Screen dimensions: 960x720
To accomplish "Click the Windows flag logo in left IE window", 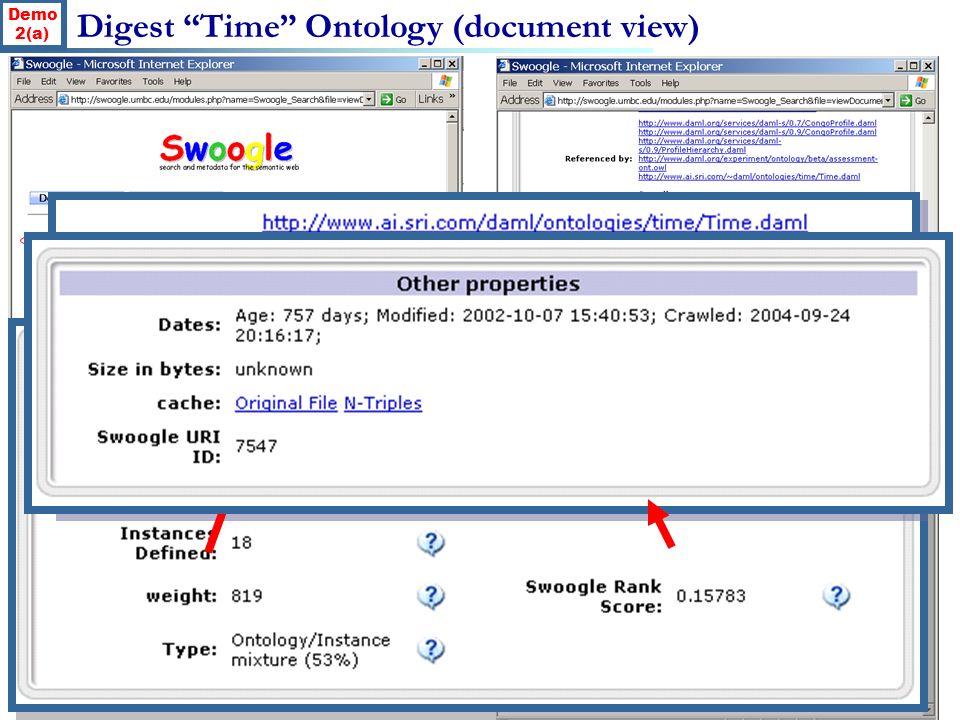I will (446, 81).
